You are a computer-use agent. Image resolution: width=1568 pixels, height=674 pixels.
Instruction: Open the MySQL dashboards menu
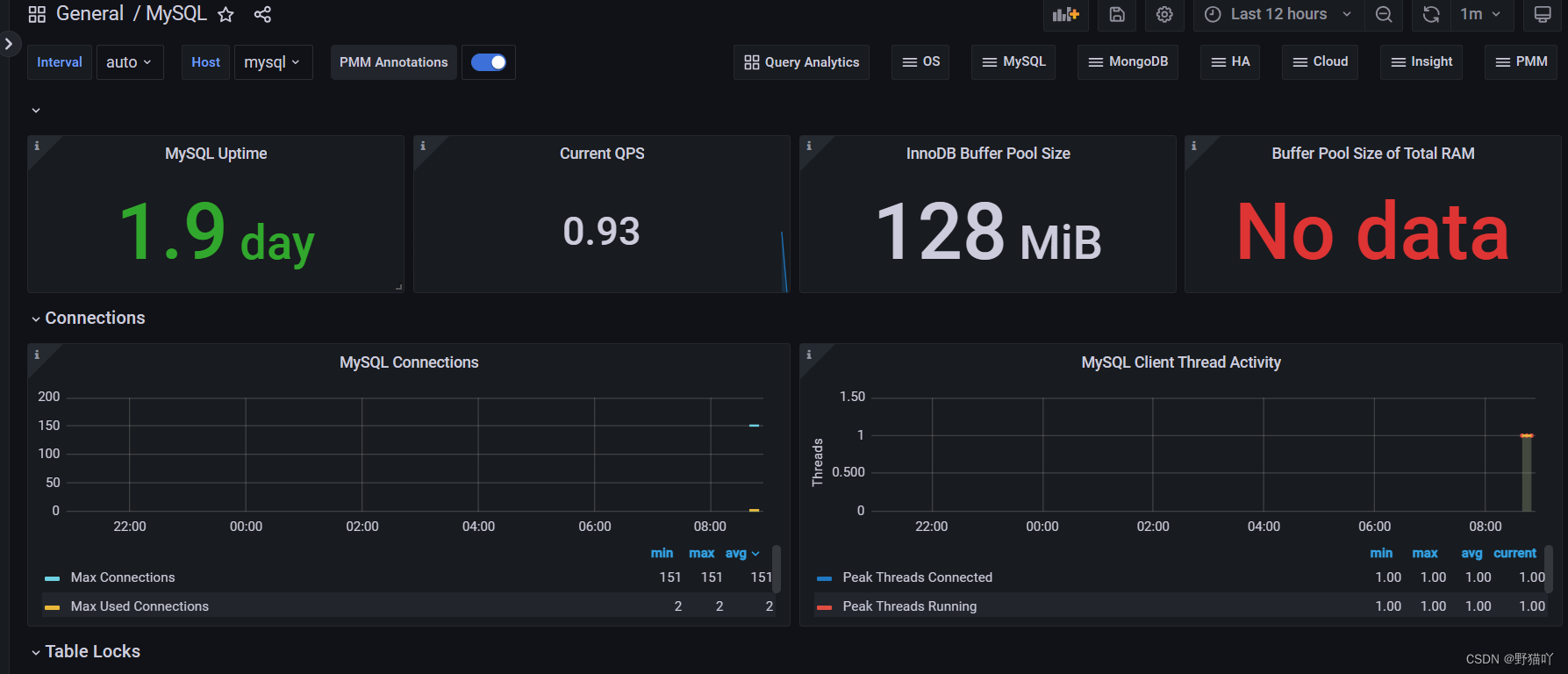tap(1013, 62)
